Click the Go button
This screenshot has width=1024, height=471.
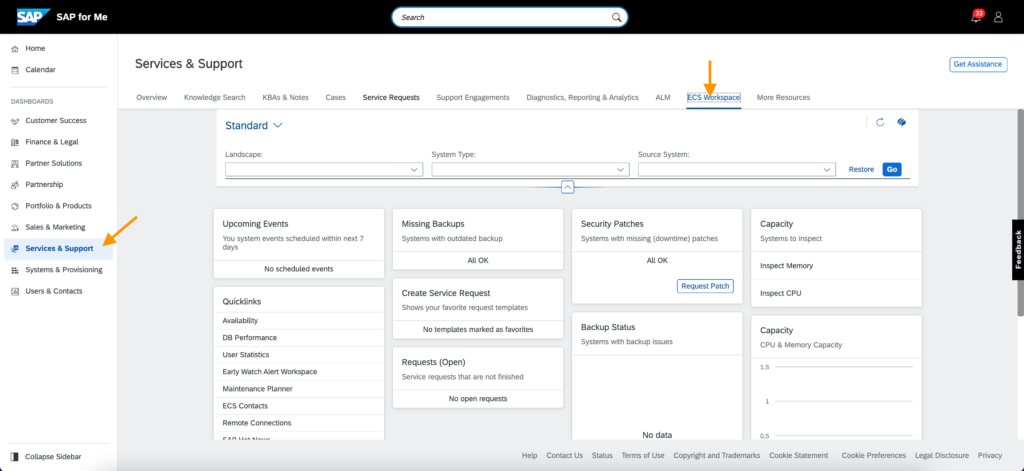tap(892, 169)
